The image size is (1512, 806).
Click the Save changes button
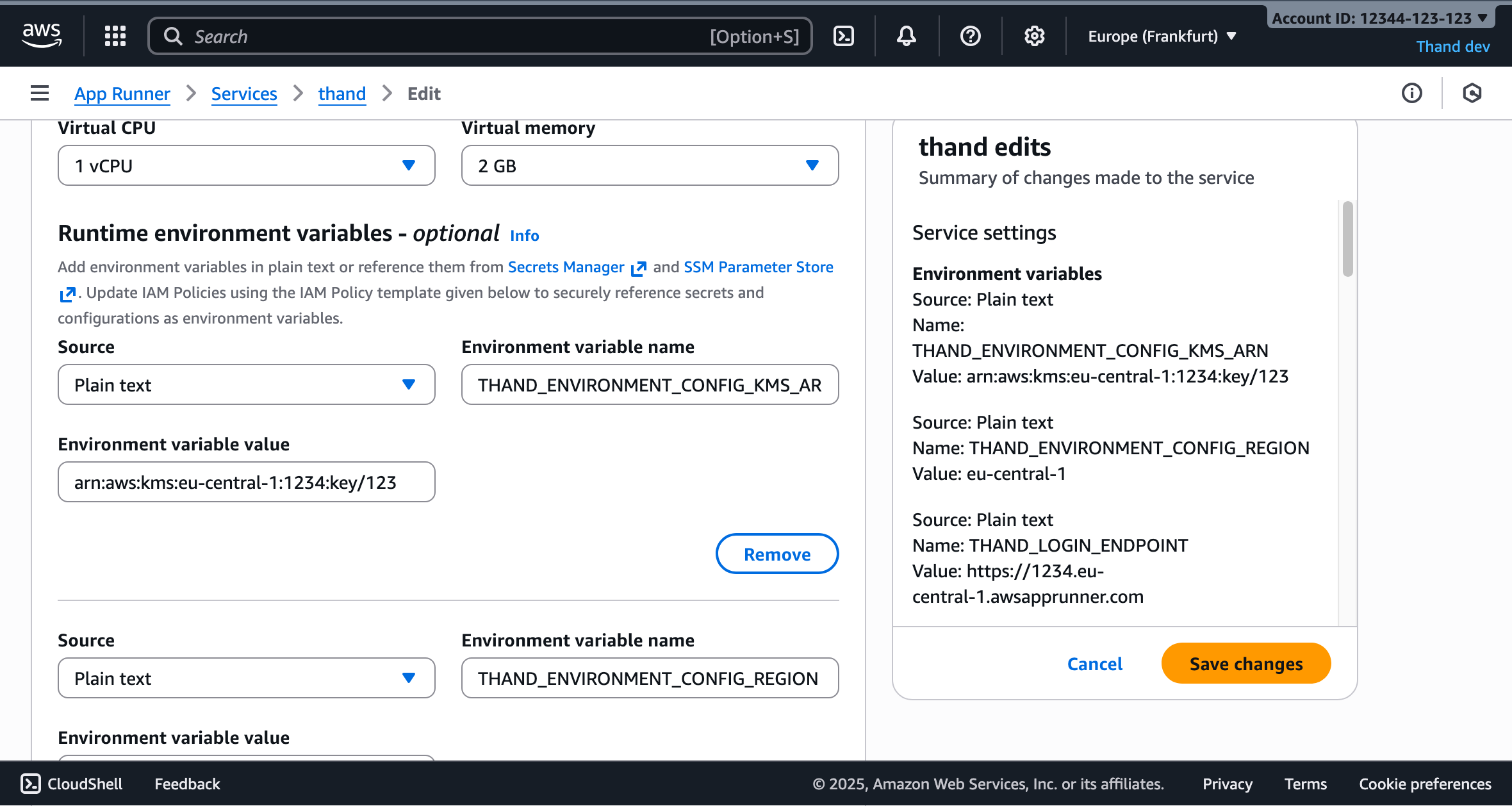pos(1245,664)
